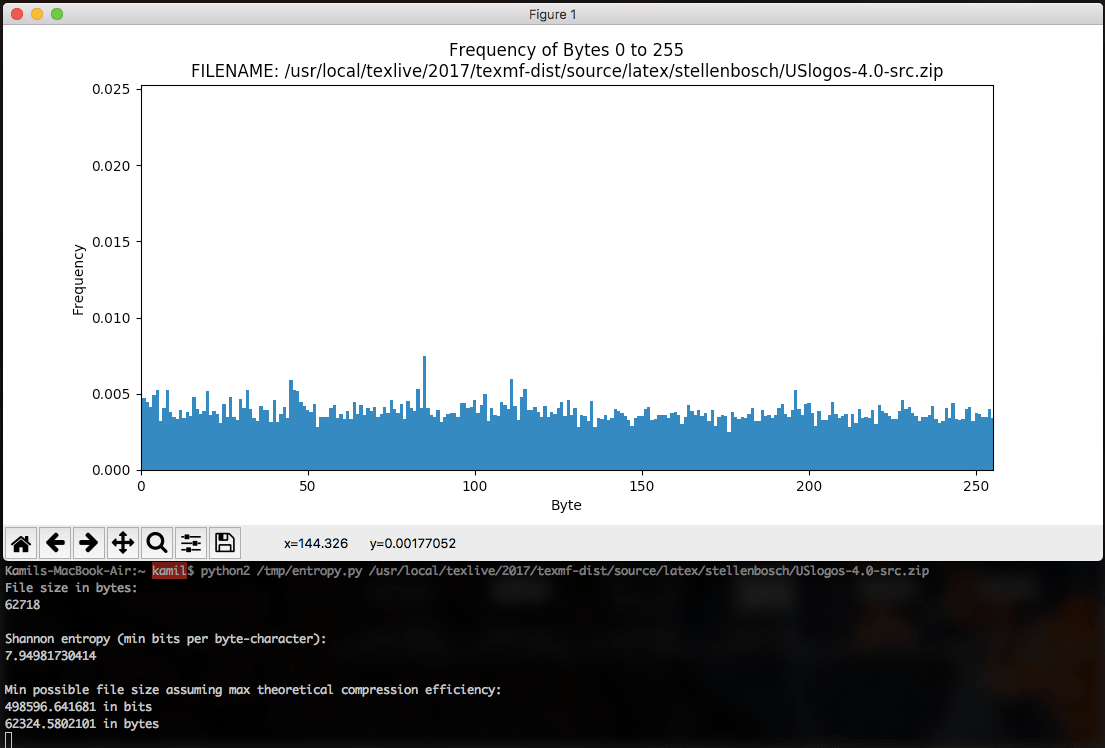This screenshot has width=1105, height=748.
Task: Click the x-axis tick label 250
Action: point(976,486)
